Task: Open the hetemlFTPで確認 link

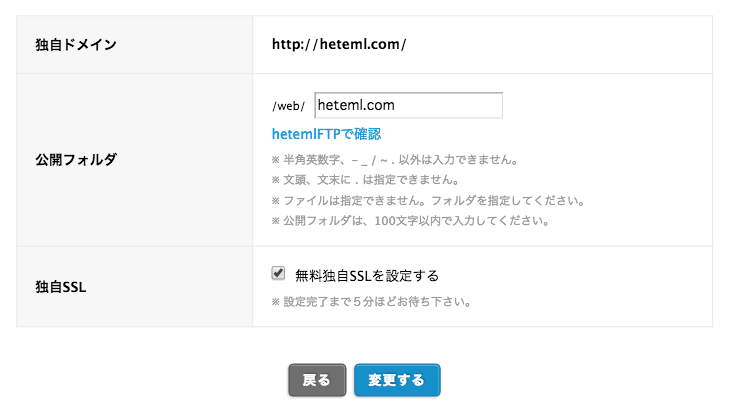Action: coord(326,134)
